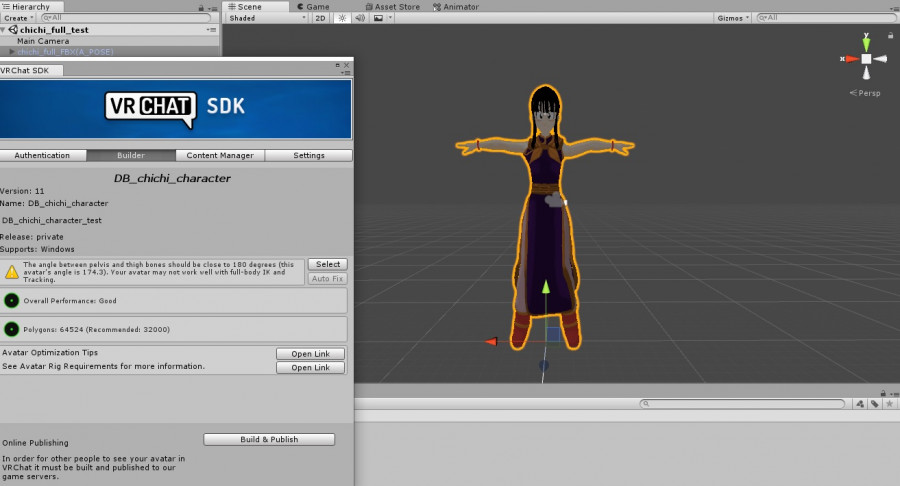The image size is (900, 486).
Task: Close the VRChat SDK floating window
Action: tap(346, 65)
